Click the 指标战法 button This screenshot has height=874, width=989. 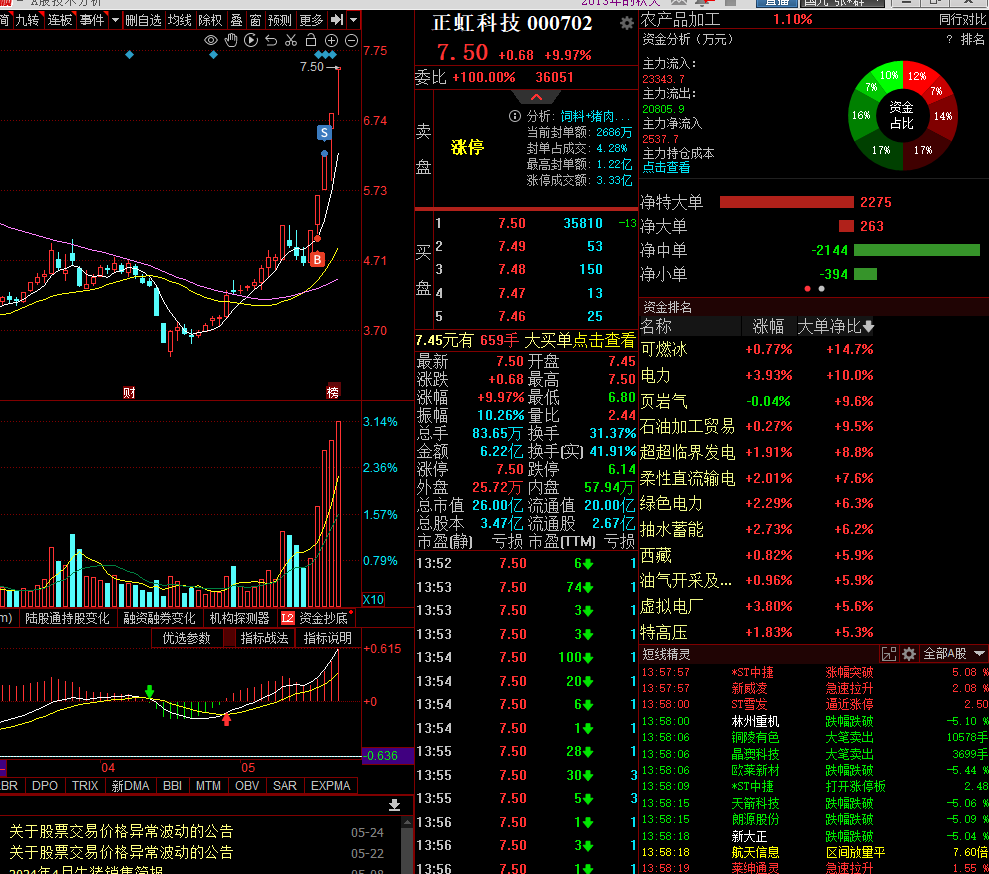click(x=264, y=638)
